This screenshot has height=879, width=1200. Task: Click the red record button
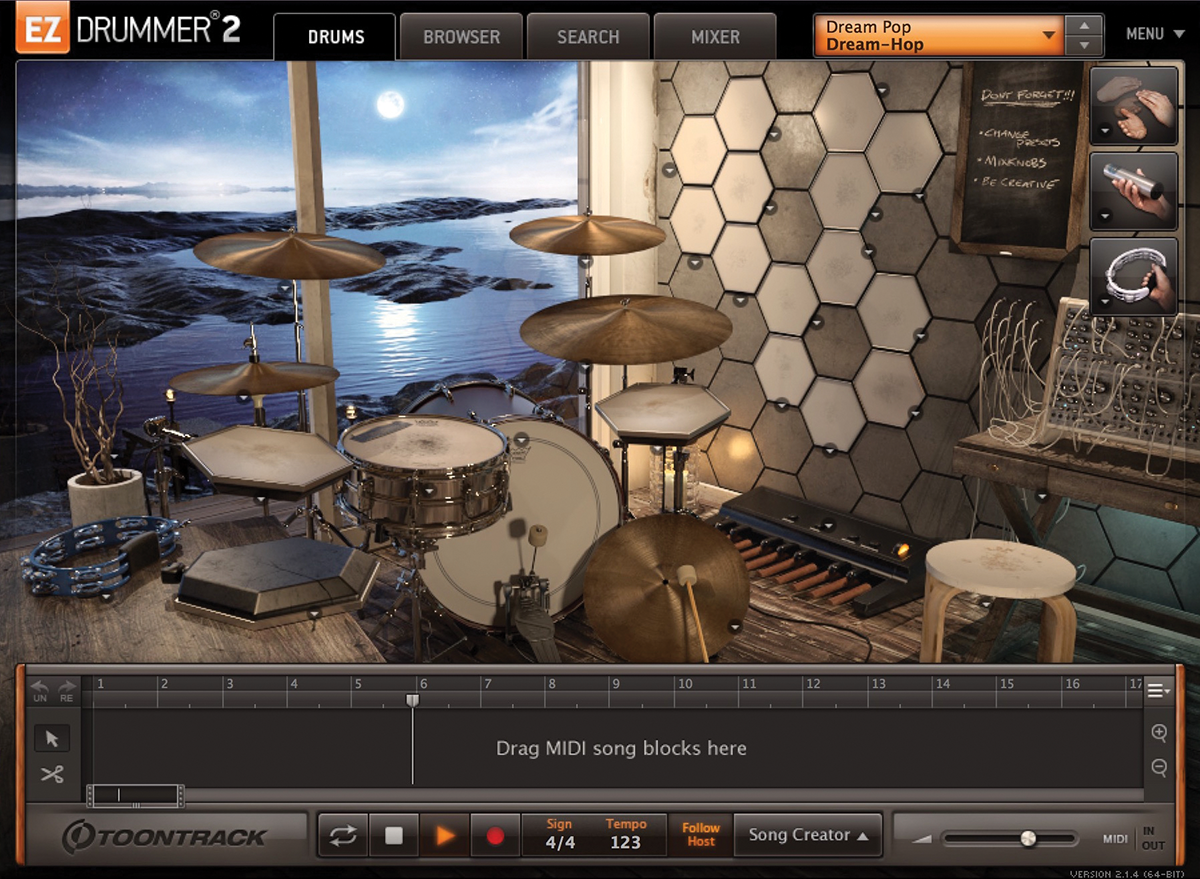495,835
